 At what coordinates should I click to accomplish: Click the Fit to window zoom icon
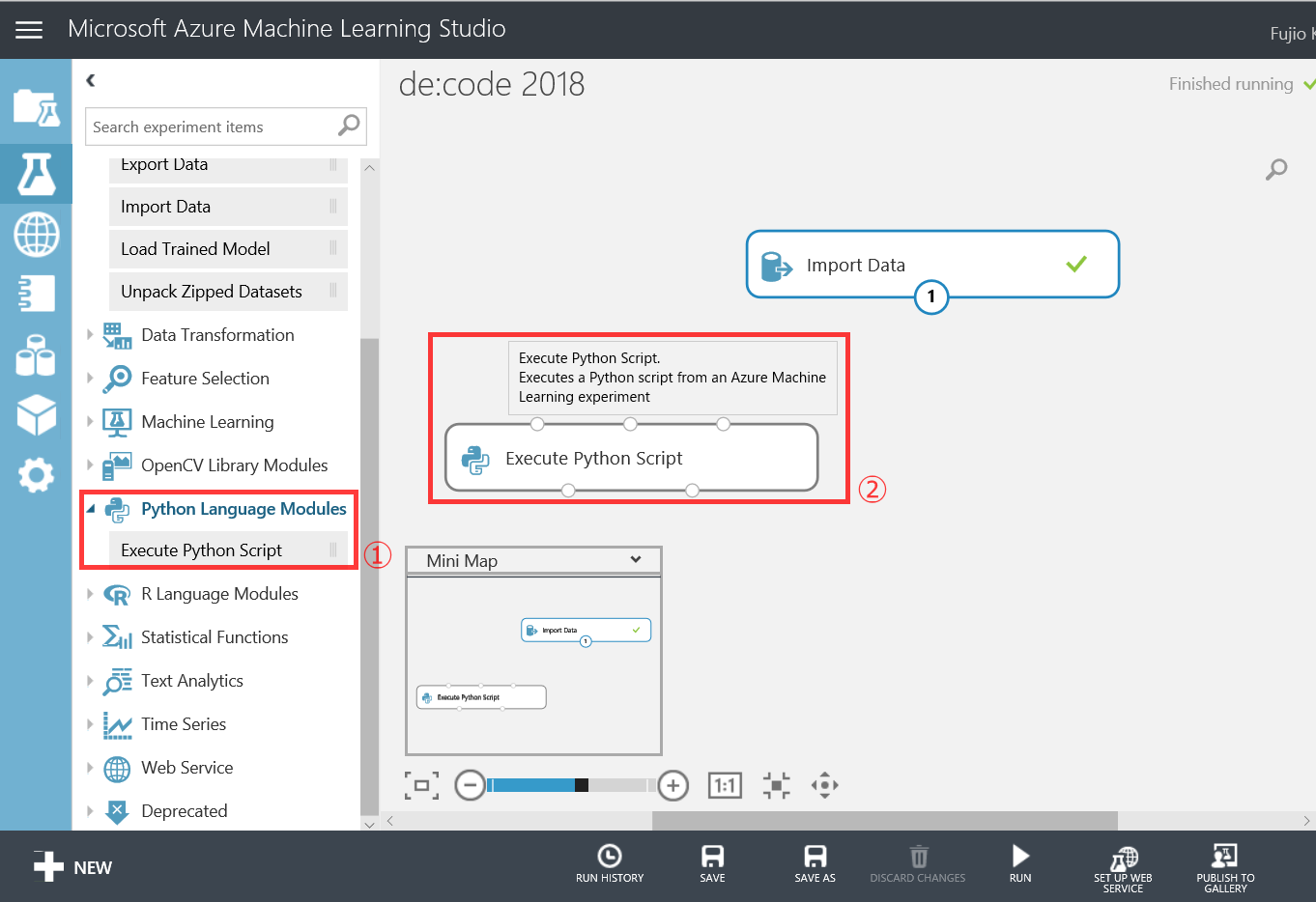(421, 785)
